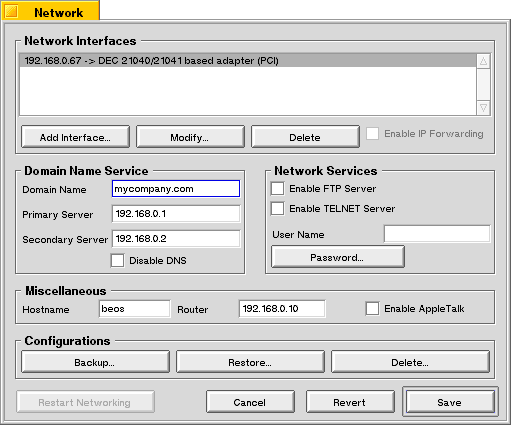
Task: Enable the TELNET Server checkbox
Action: click(x=277, y=209)
